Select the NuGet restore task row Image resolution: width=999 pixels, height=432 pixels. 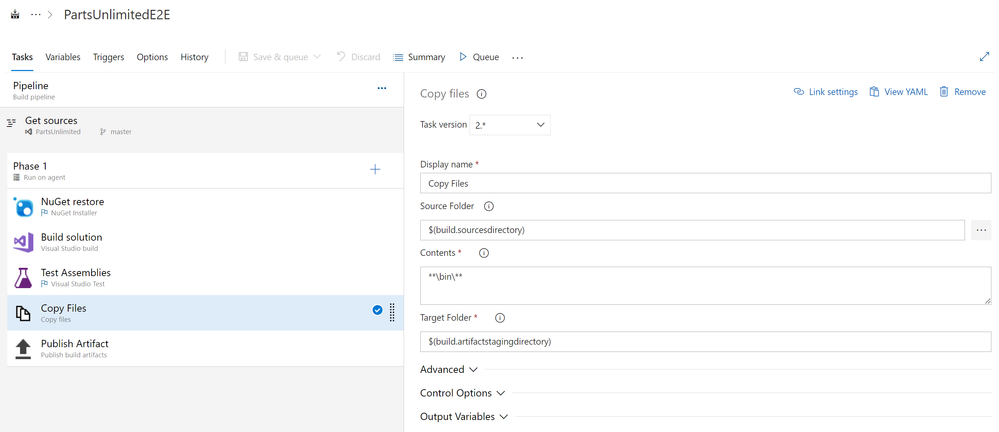point(205,207)
